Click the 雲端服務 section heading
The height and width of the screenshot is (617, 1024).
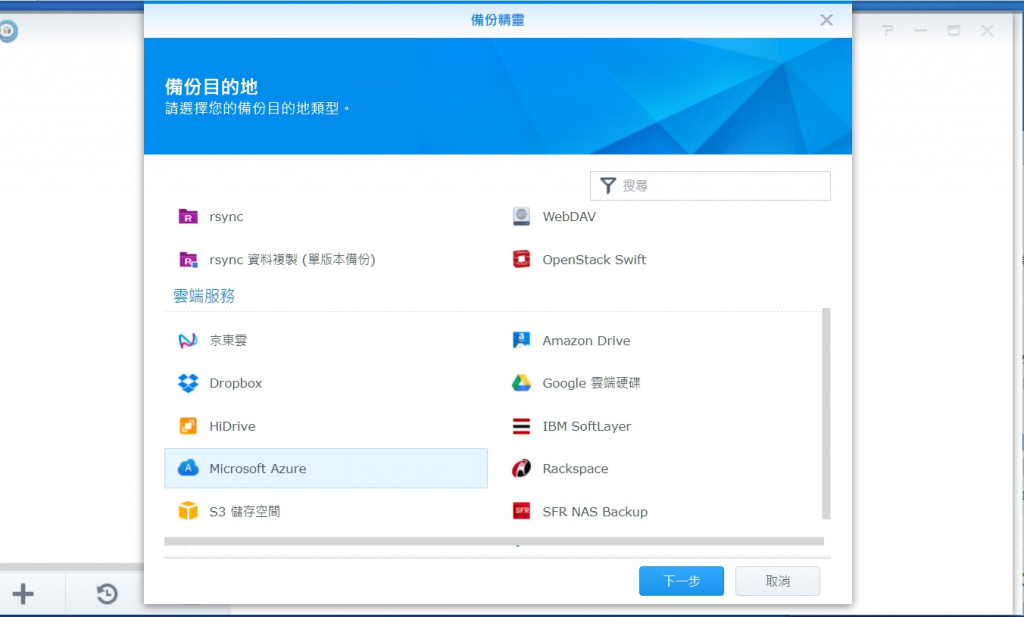coord(204,296)
